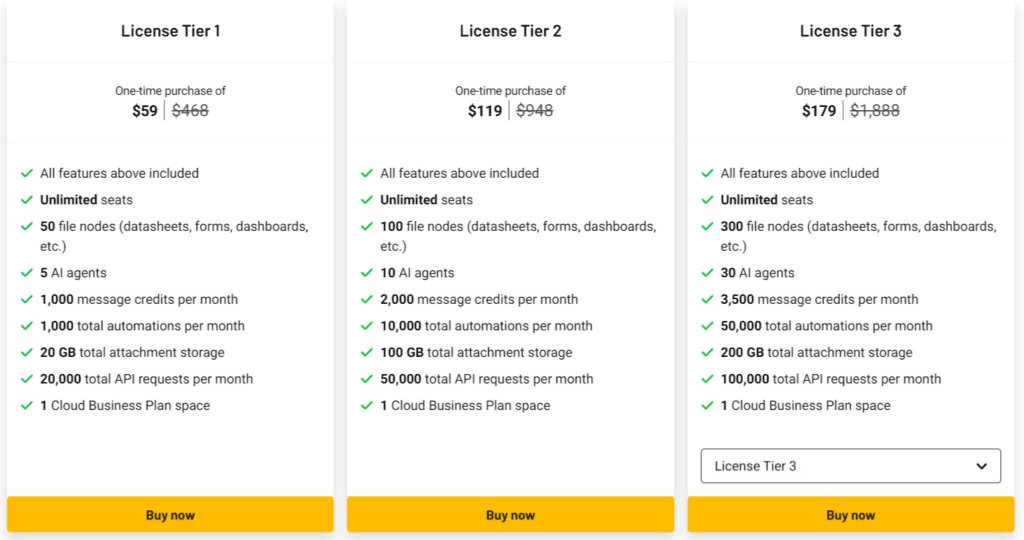
Task: Click checkmark beside 30 AI agents
Action: [707, 273]
